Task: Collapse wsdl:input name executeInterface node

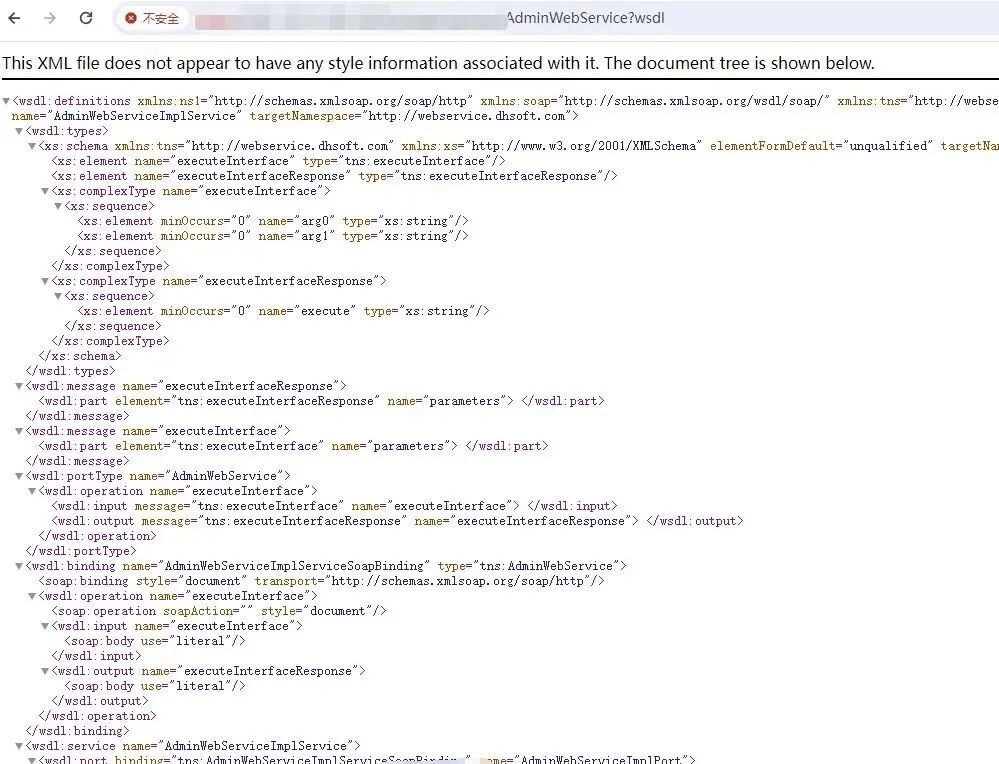Action: 45,626
